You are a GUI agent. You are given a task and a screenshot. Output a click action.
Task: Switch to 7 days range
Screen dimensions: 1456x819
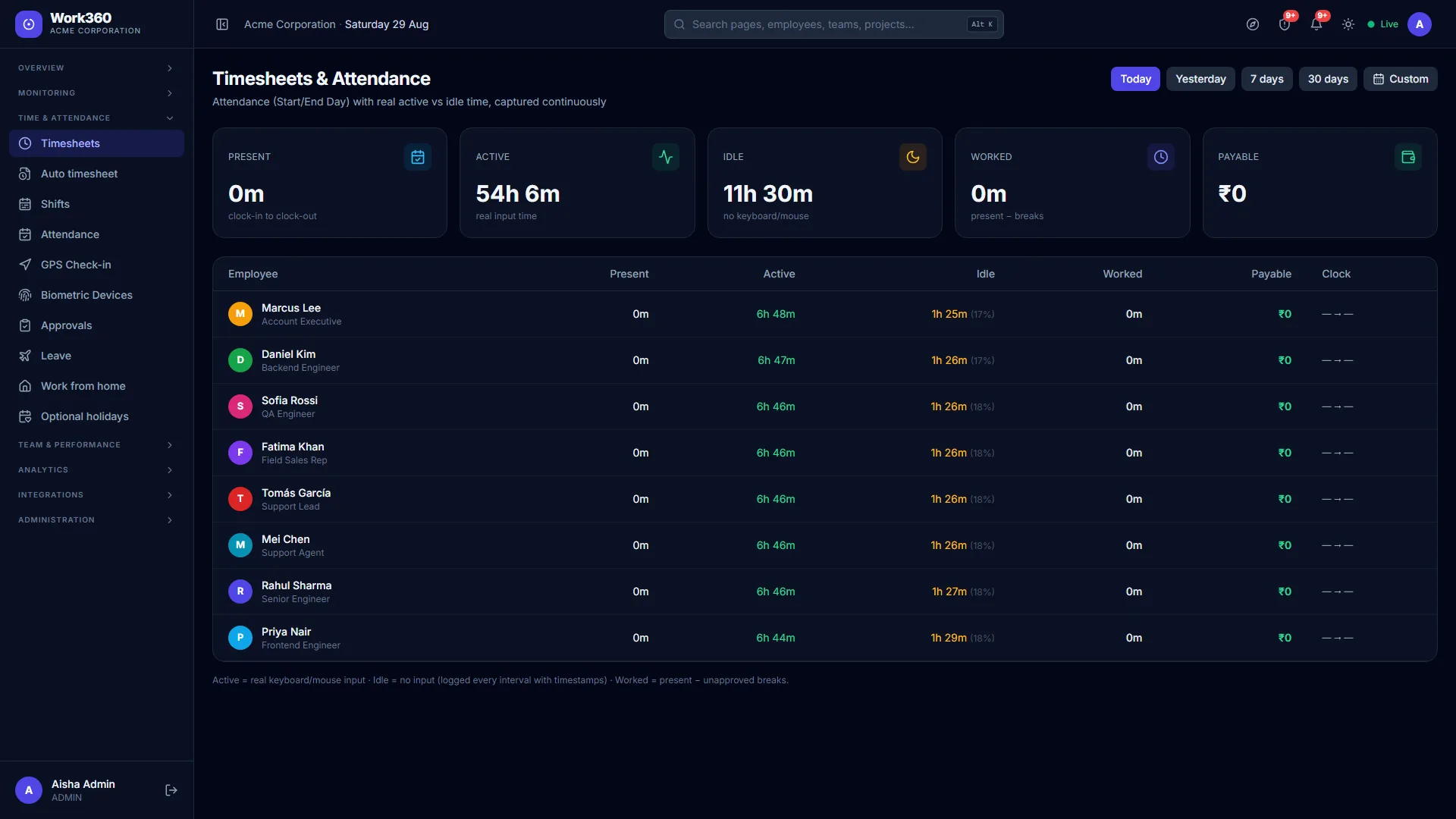(x=1266, y=79)
